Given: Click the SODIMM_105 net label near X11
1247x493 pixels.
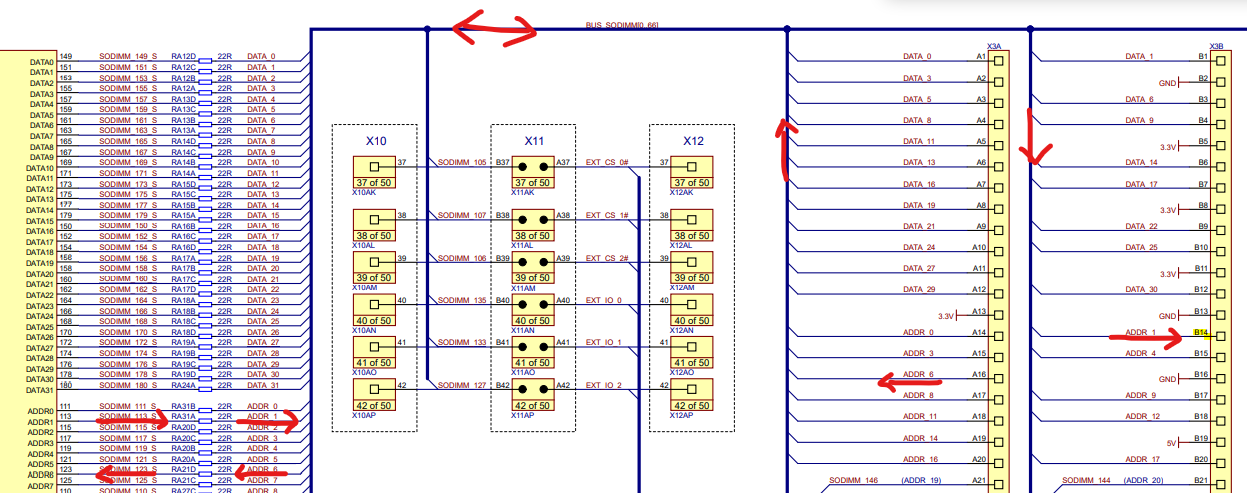Looking at the screenshot, I should (x=462, y=162).
